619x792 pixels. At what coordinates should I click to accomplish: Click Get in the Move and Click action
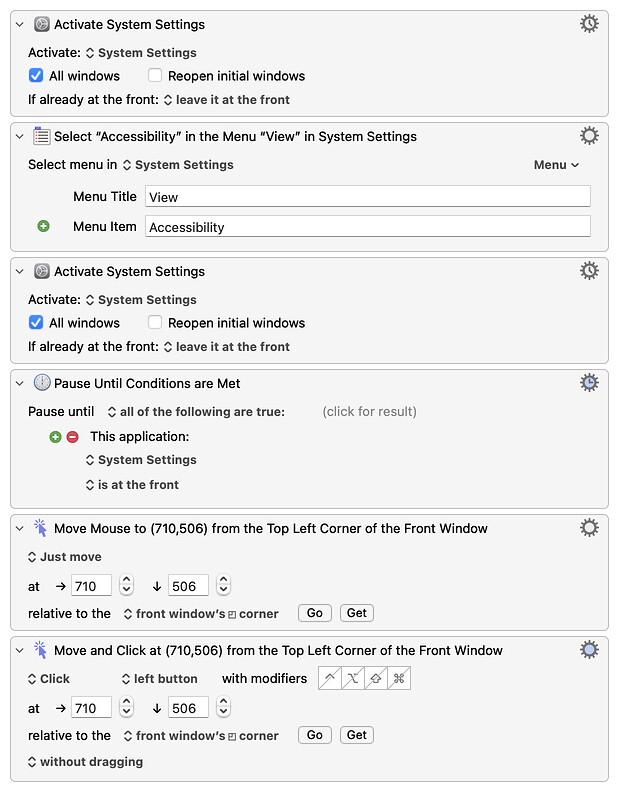[356, 735]
